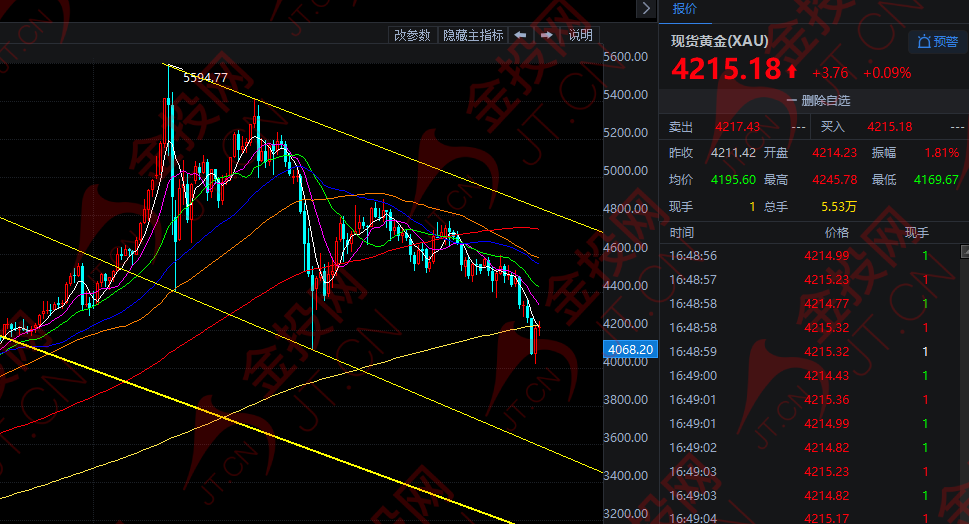Viewport: 969px width, 524px height.
Task: Click the 3400.00 axis label
Action: [625, 476]
